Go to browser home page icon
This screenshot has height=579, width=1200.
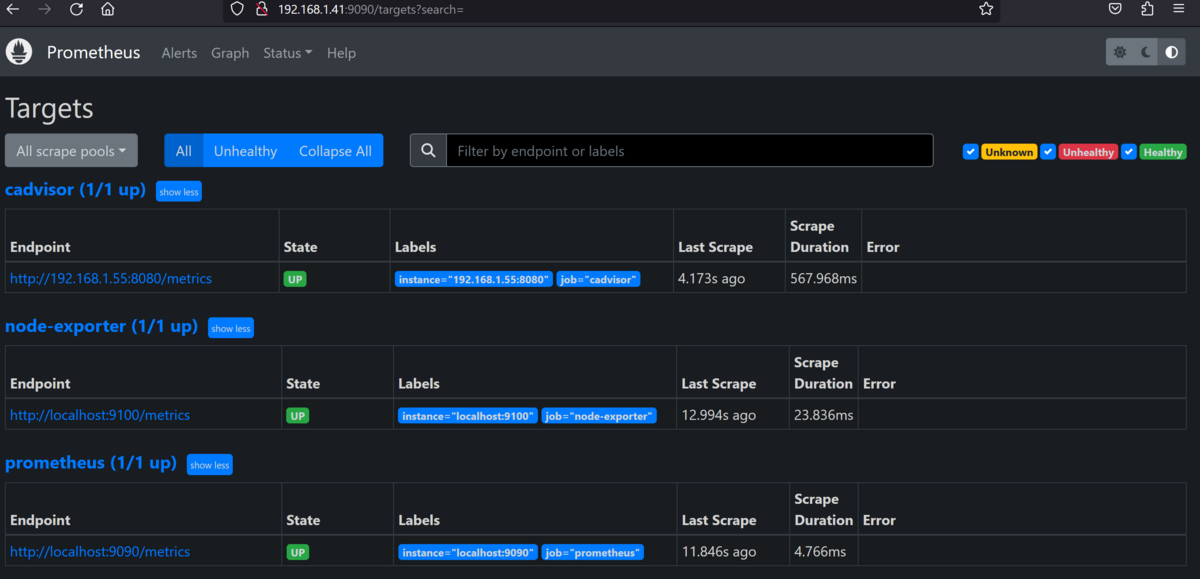pyautogui.click(x=107, y=9)
